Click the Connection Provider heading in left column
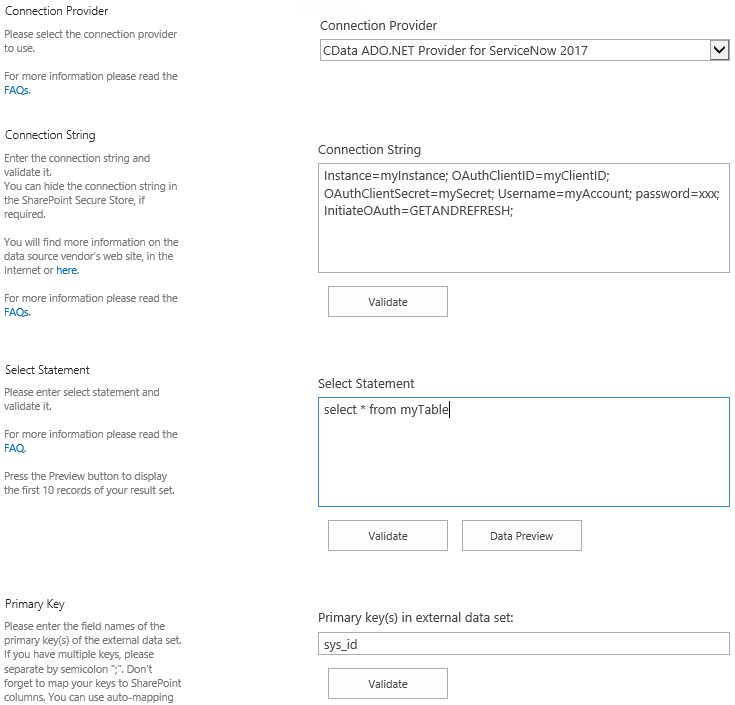The height and width of the screenshot is (705, 735). coord(57,11)
